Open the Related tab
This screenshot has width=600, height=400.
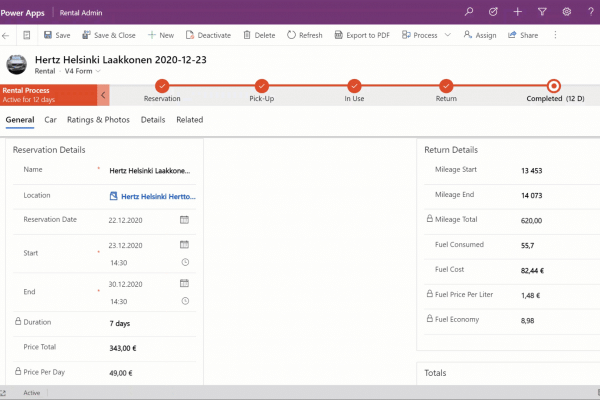(190, 120)
